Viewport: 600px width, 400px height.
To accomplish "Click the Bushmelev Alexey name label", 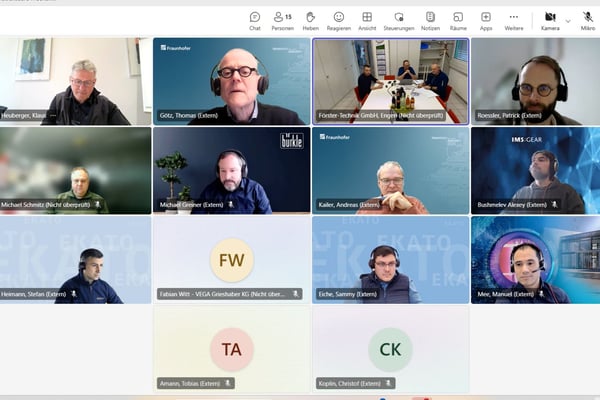I will click(510, 205).
